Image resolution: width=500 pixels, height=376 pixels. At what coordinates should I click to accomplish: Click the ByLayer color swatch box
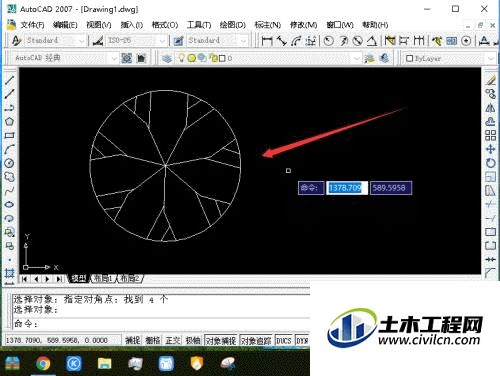pyautogui.click(x=410, y=59)
